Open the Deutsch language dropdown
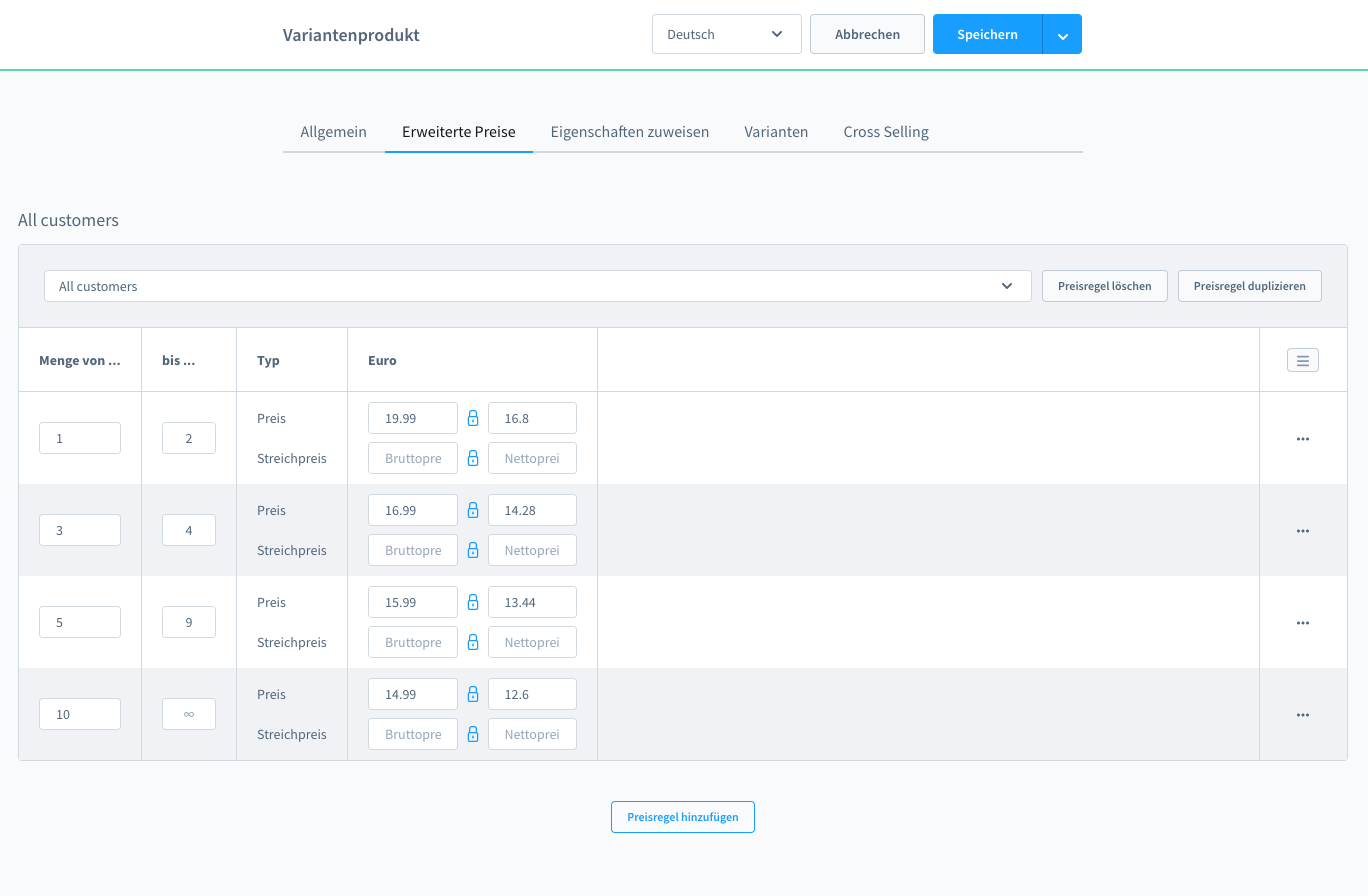Screen dimensions: 1368x896 click(x=727, y=34)
